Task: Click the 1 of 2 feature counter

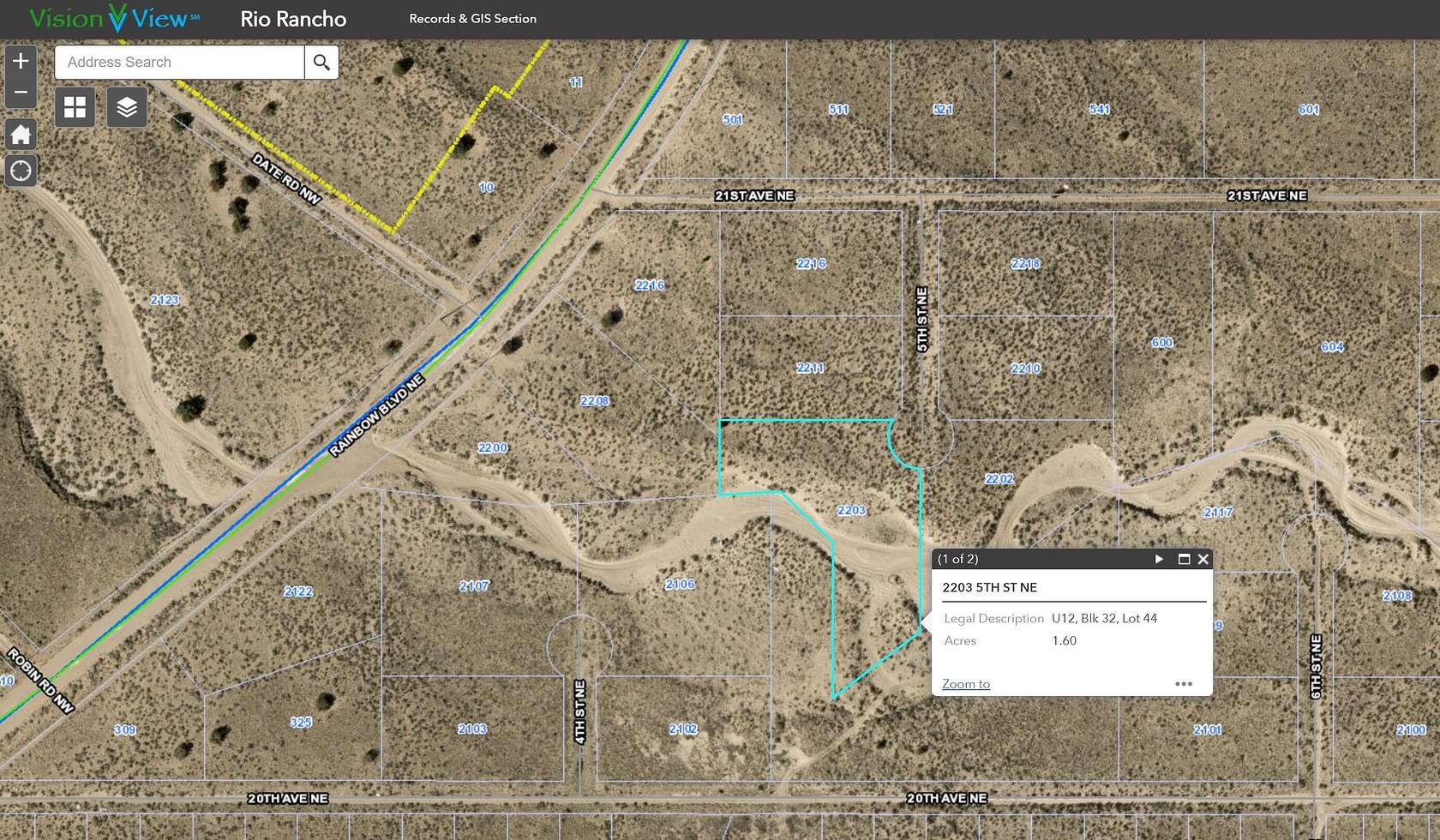Action: coord(958,558)
